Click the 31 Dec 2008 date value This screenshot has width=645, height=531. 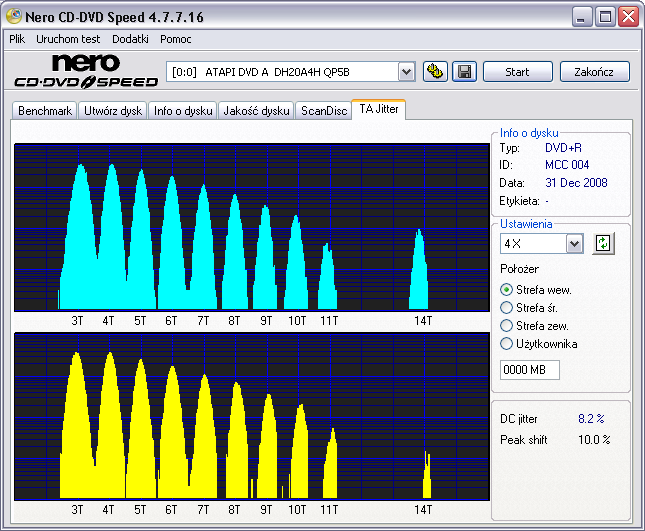[x=576, y=183]
